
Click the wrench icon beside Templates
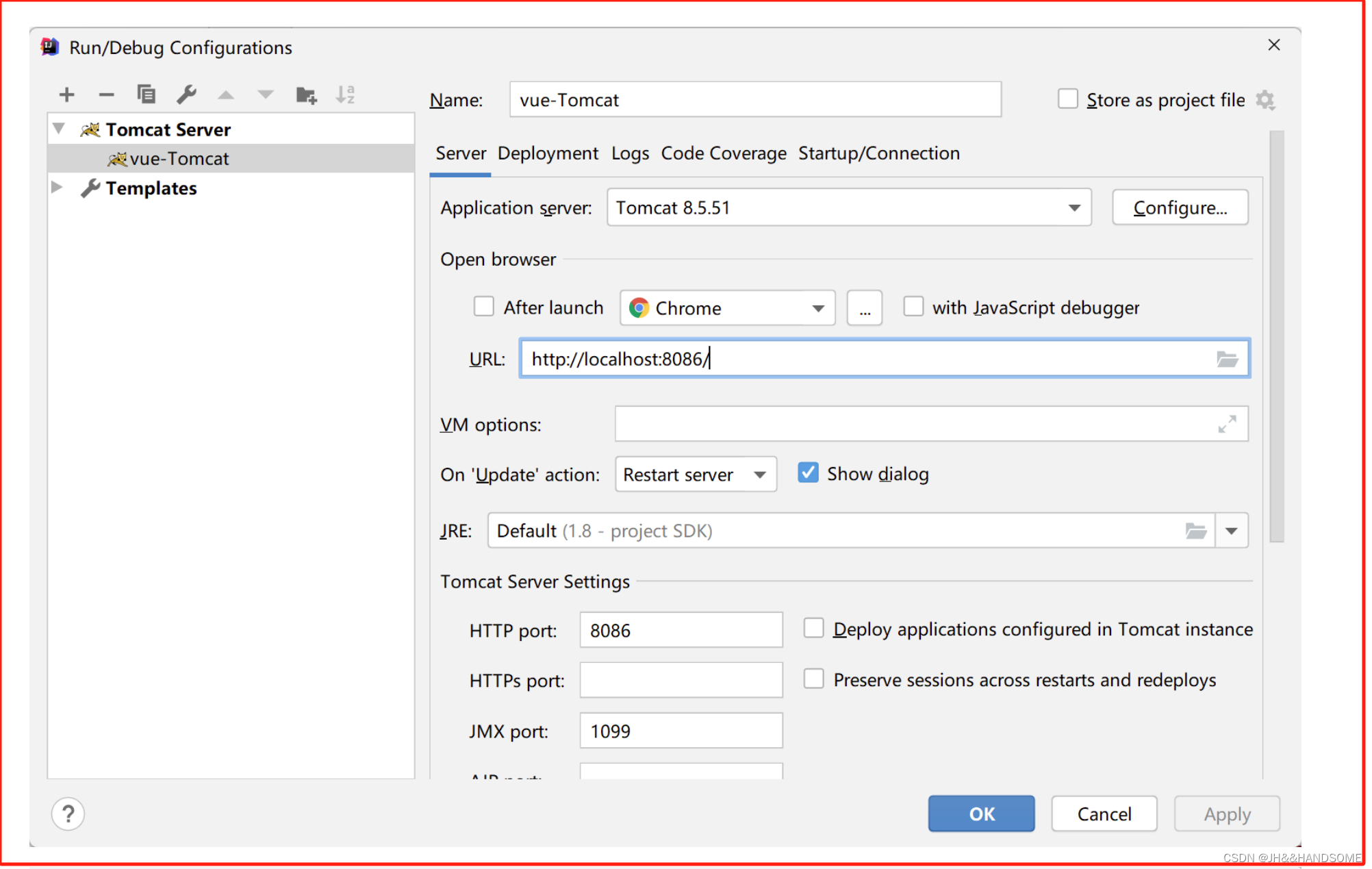coord(90,188)
